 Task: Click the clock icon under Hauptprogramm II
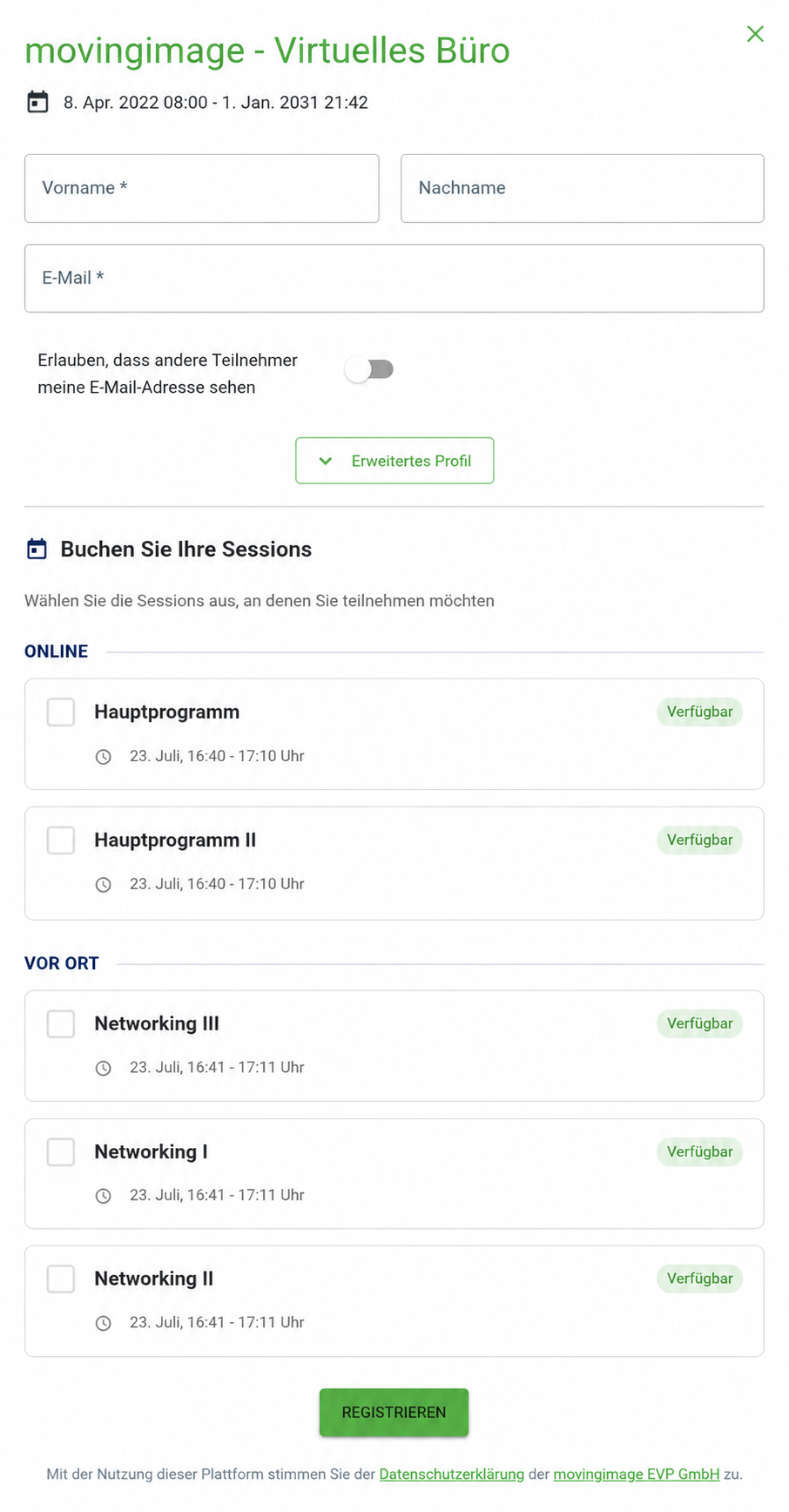[103, 884]
